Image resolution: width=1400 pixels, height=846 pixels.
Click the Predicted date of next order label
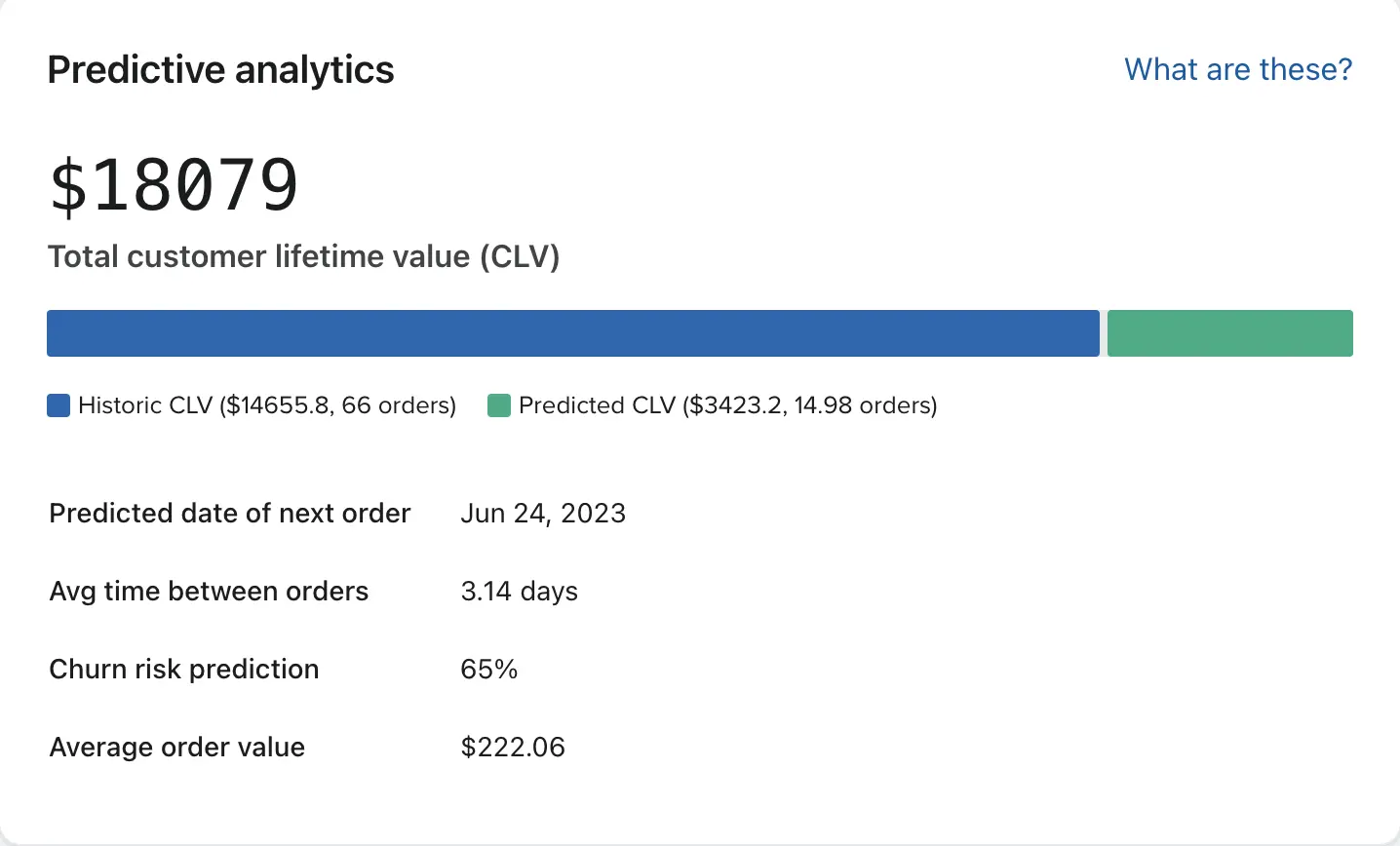pyautogui.click(x=230, y=514)
